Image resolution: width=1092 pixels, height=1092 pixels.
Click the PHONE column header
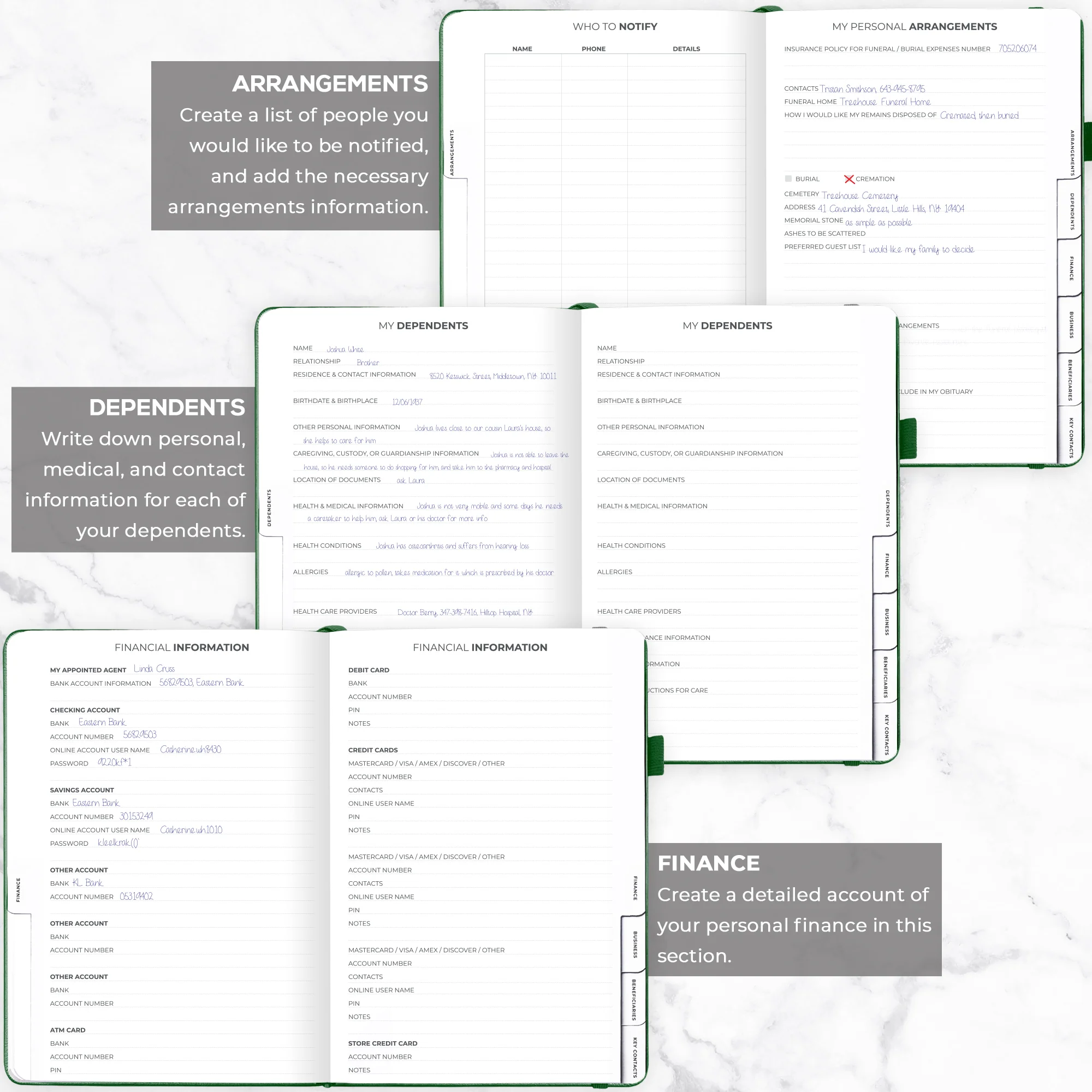coord(594,49)
